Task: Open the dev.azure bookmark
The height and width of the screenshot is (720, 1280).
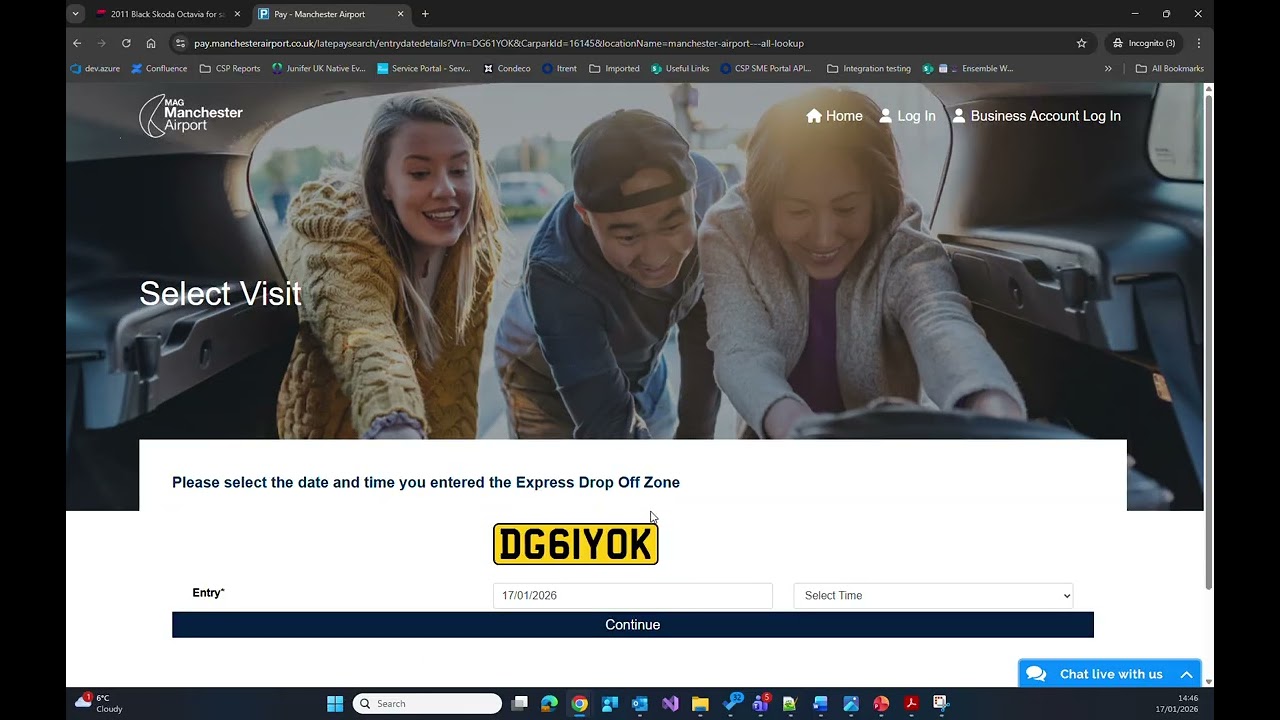Action: [95, 69]
